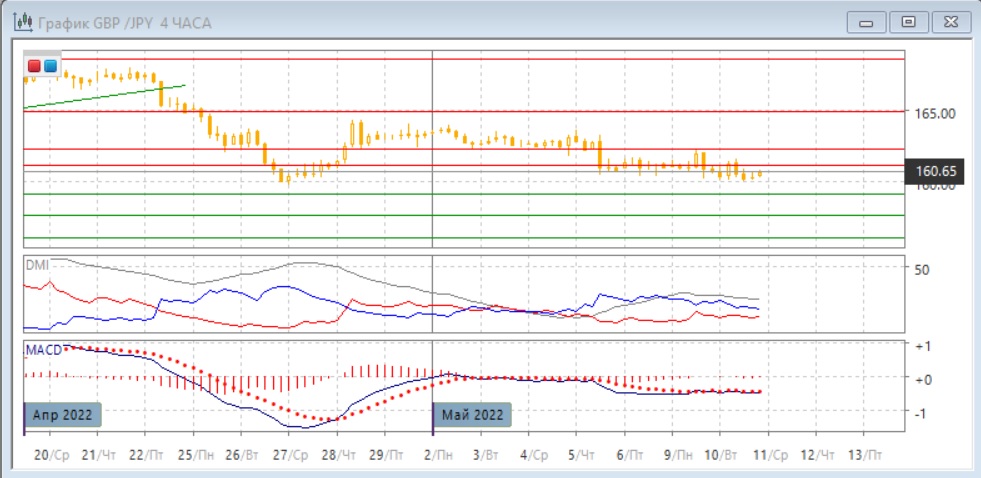Click the candlestick chart icon in title bar
The width and height of the screenshot is (981, 478).
19,21
